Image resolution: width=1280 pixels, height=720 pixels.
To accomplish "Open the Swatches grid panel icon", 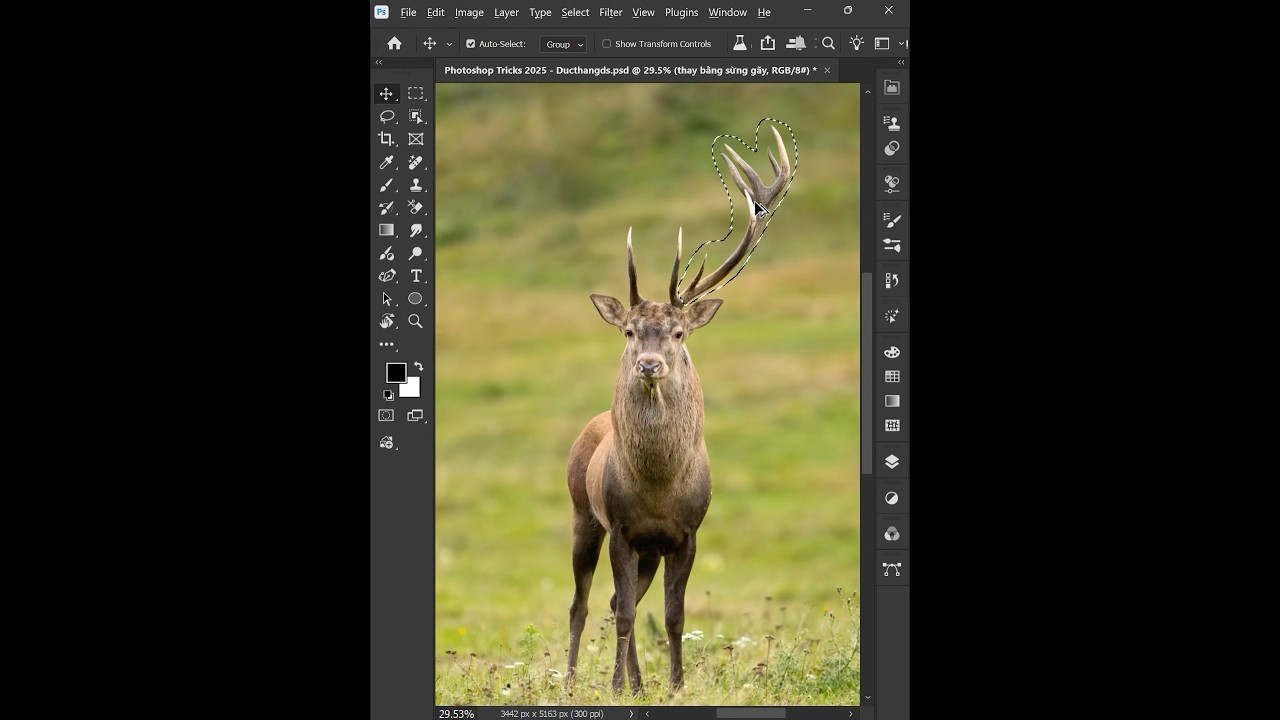I will point(892,377).
